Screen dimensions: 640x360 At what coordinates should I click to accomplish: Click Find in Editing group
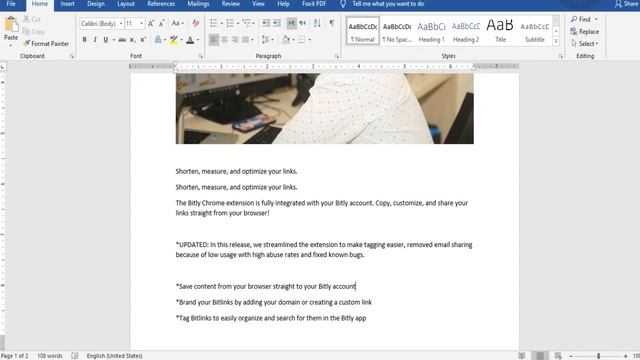tap(580, 19)
